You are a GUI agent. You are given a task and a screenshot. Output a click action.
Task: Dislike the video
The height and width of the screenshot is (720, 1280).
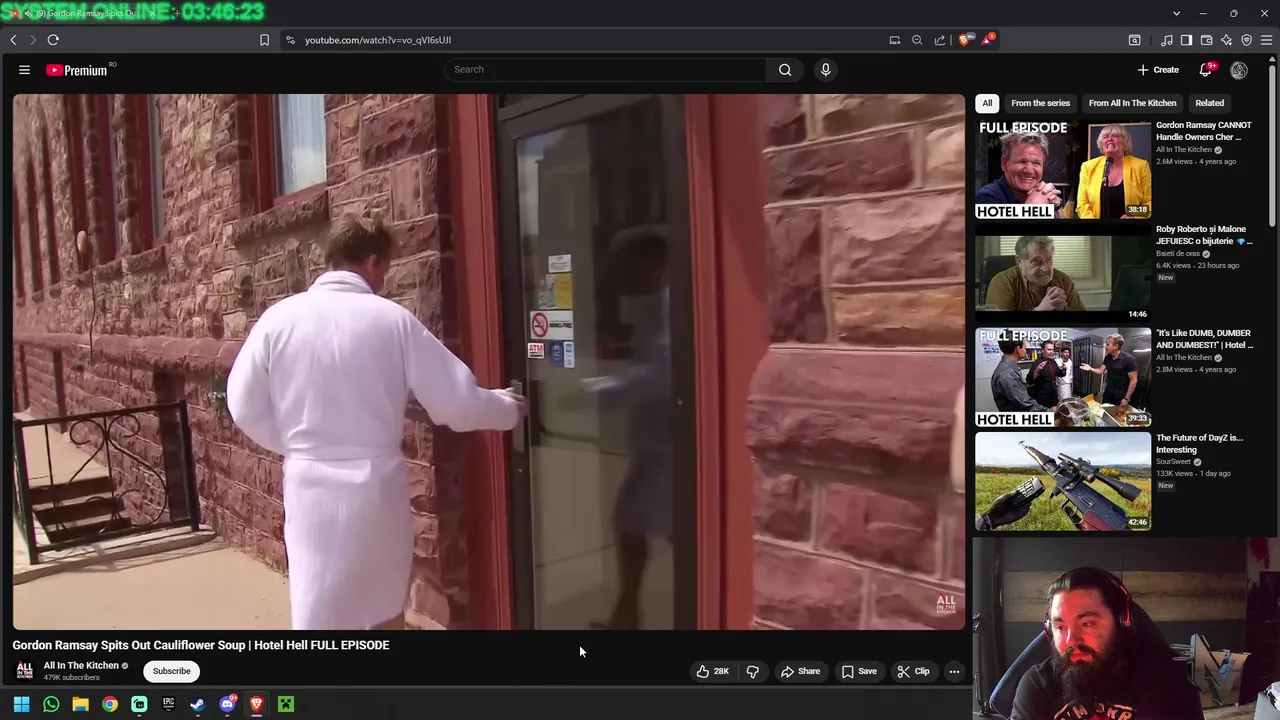pyautogui.click(x=753, y=672)
